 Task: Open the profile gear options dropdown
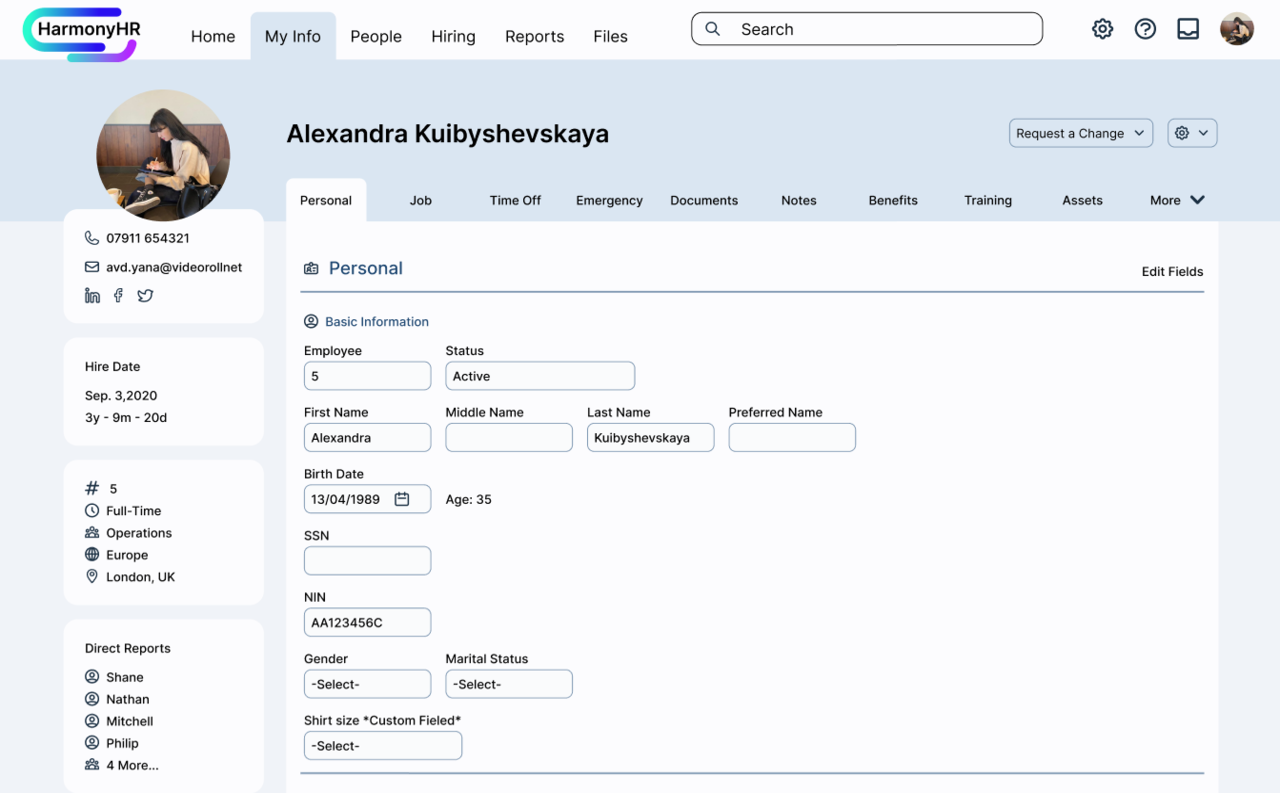(1192, 133)
